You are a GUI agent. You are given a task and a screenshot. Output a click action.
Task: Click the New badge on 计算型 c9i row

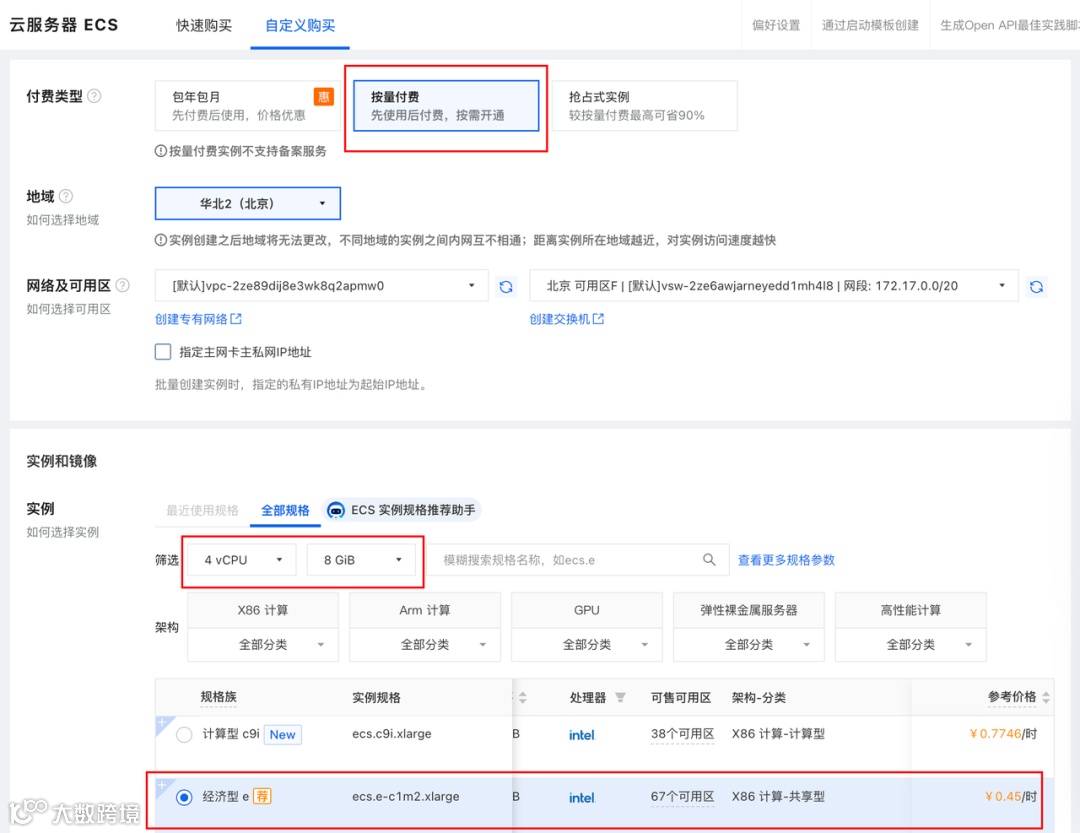[282, 734]
